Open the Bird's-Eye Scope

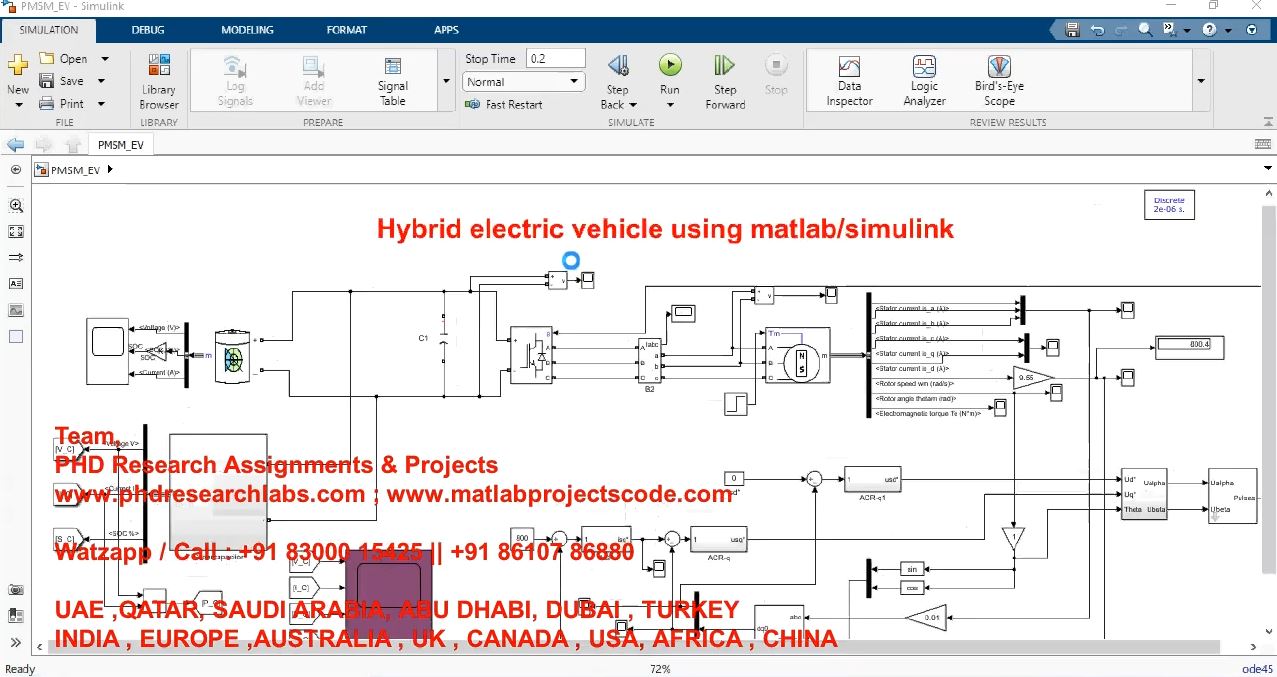click(999, 82)
